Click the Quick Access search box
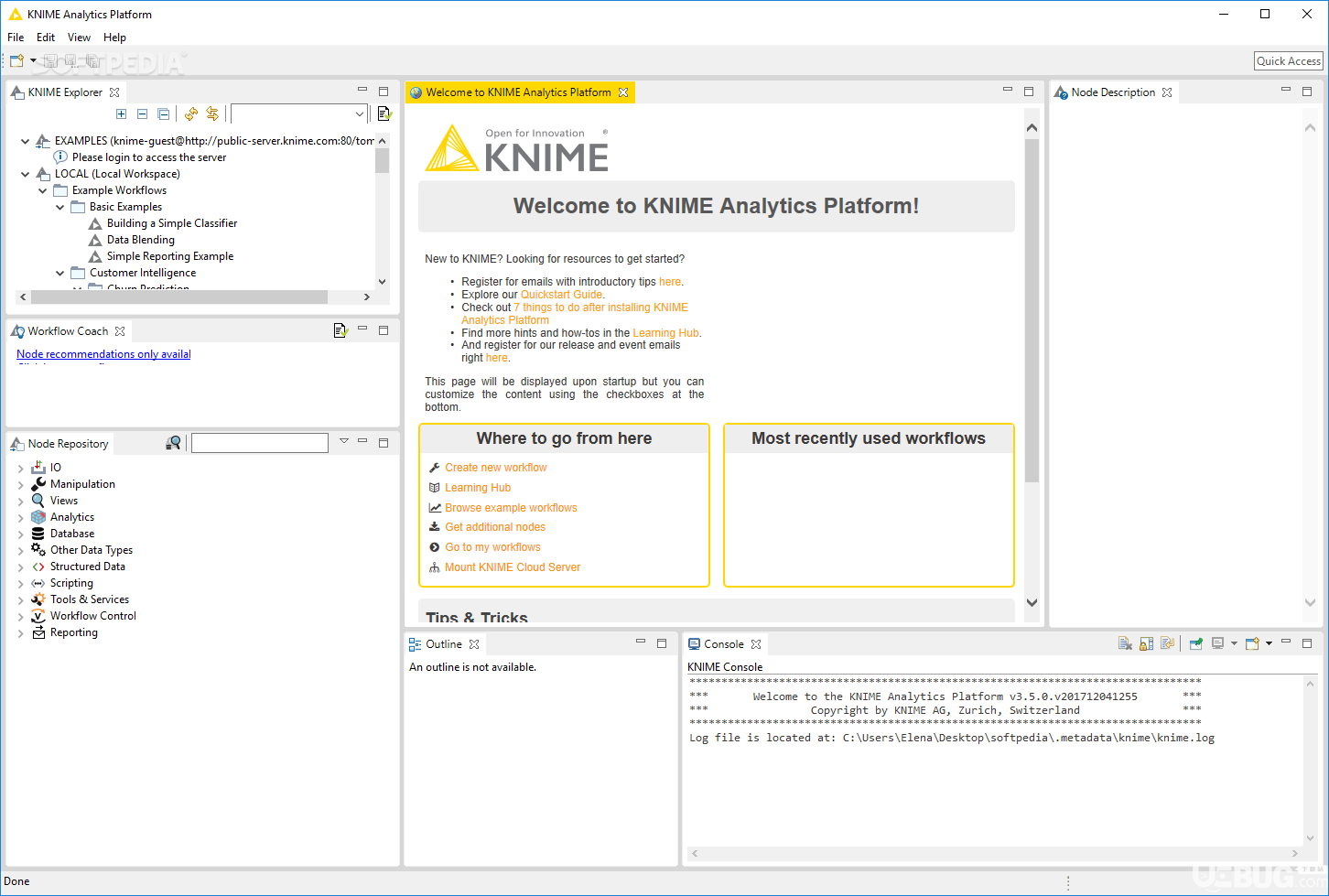1329x896 pixels. click(1289, 61)
